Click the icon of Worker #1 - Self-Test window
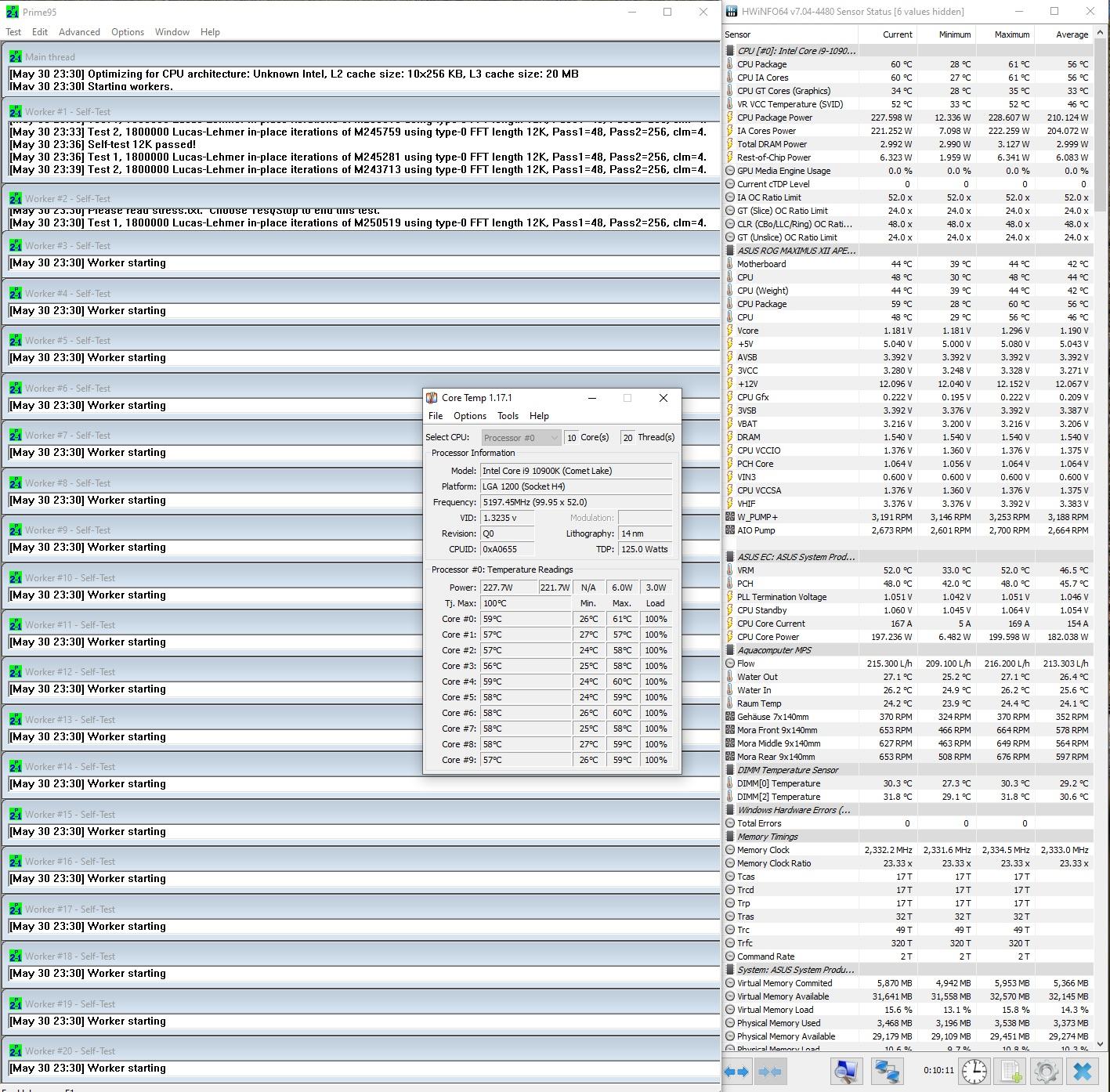The width and height of the screenshot is (1110, 1092). click(15, 111)
